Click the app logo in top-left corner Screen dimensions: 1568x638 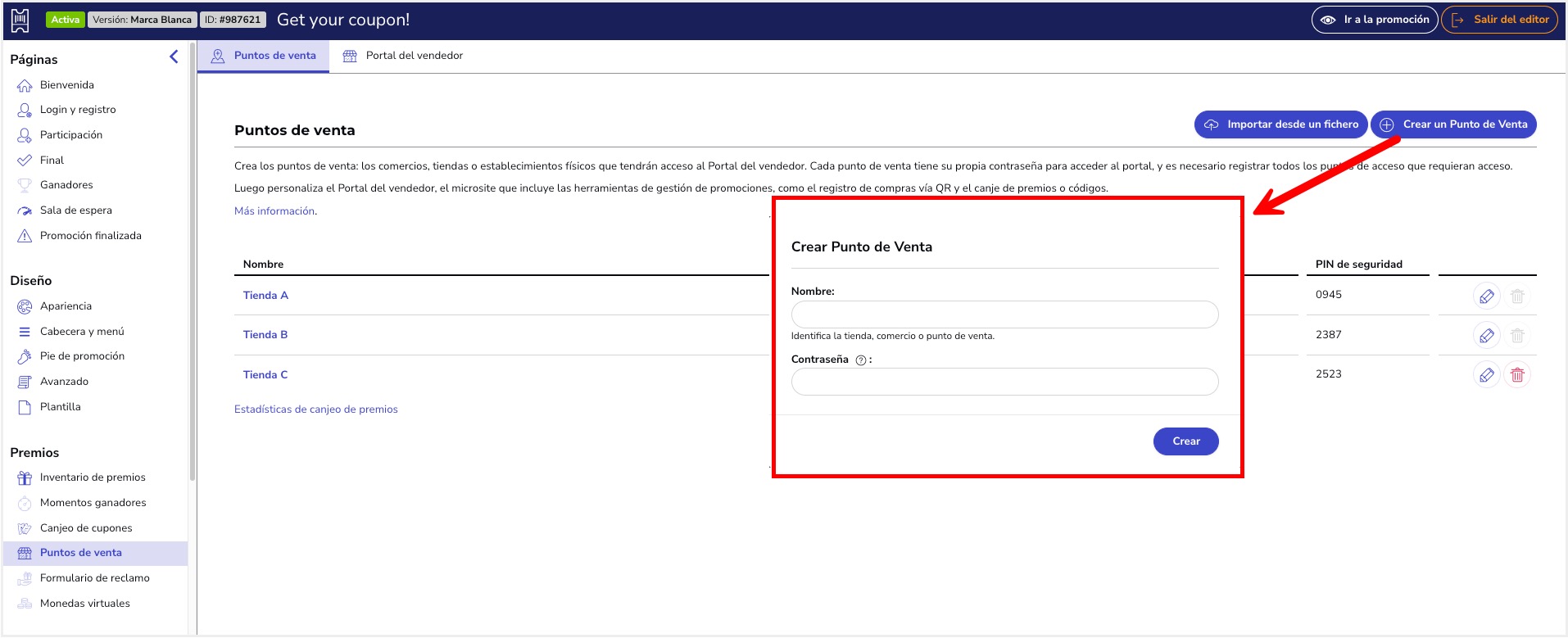(x=20, y=20)
